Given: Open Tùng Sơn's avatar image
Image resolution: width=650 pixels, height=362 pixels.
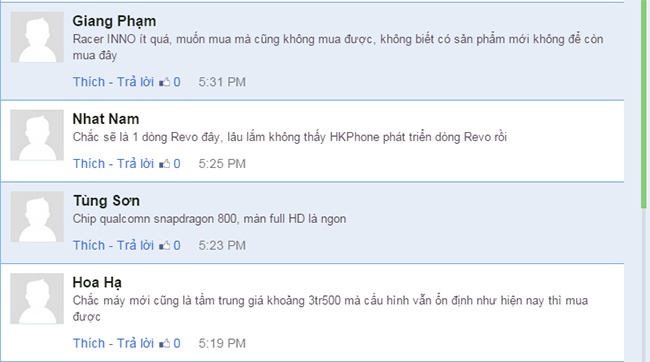Looking at the screenshot, I should coord(37,217).
